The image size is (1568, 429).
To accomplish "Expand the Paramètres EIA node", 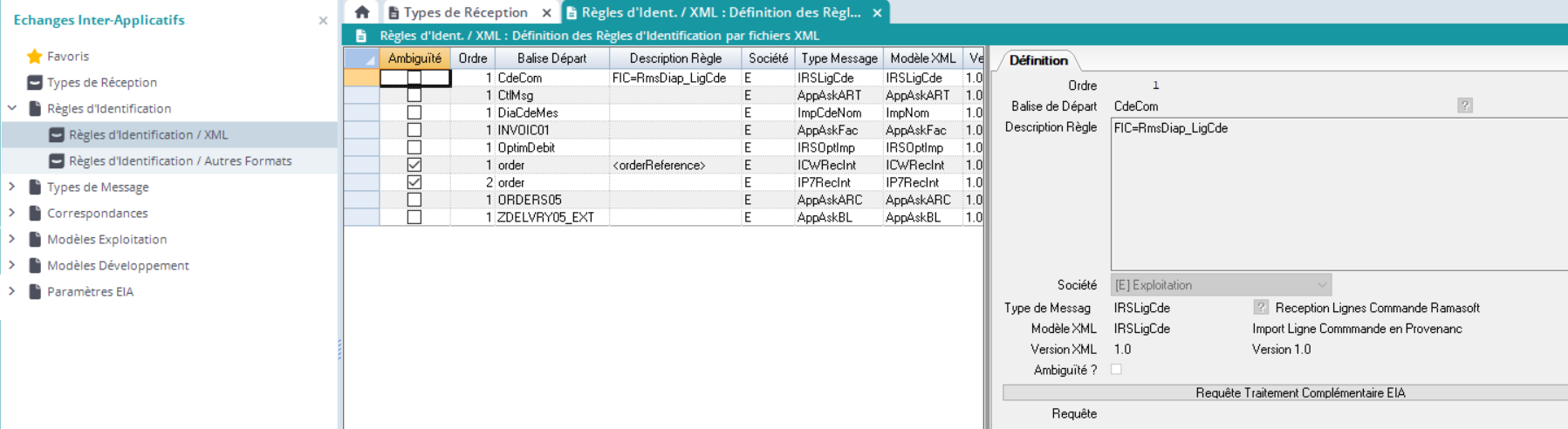I will tap(12, 291).
